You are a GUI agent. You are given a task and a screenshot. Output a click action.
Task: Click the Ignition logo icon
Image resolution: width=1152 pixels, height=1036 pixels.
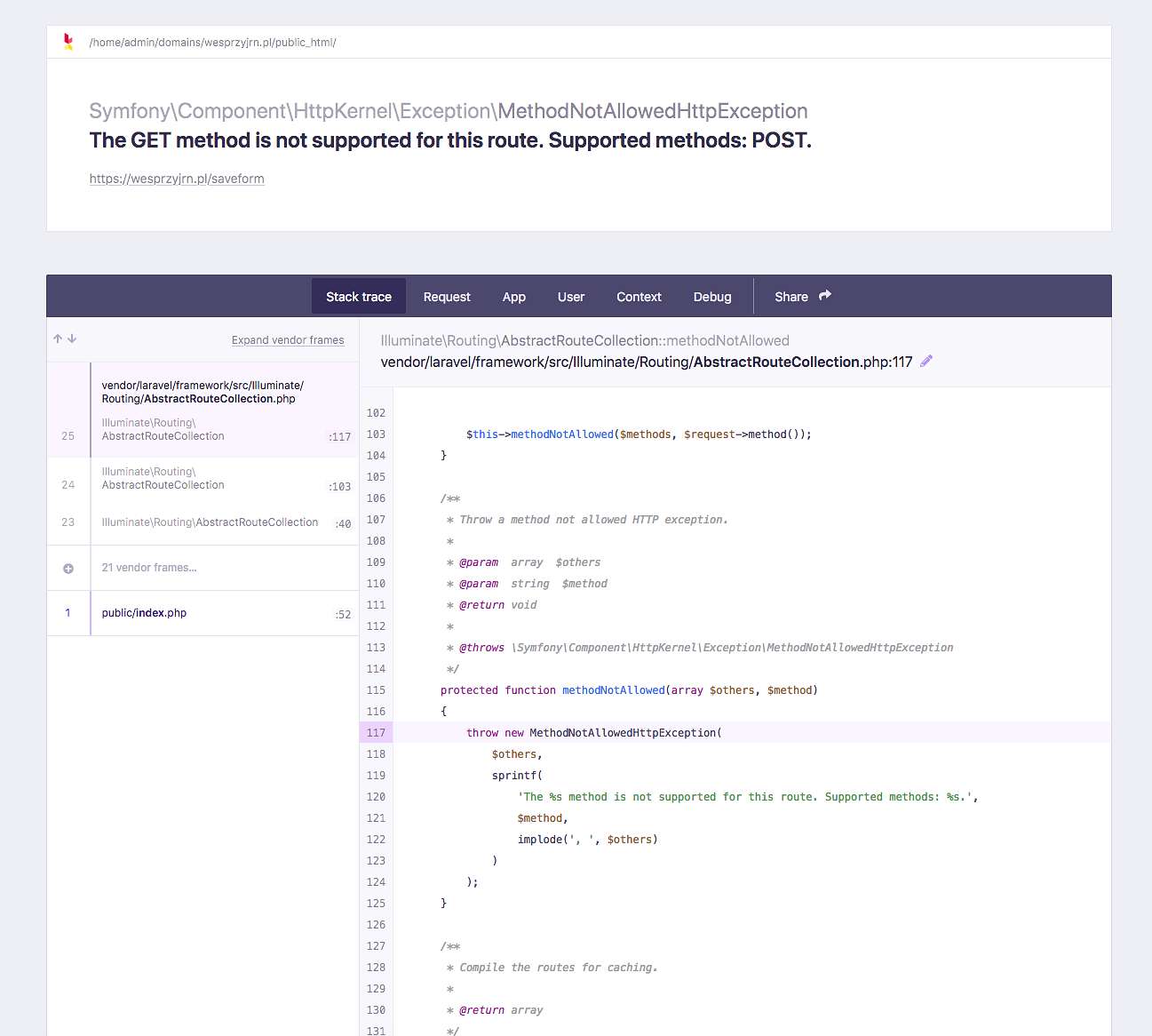(x=68, y=42)
